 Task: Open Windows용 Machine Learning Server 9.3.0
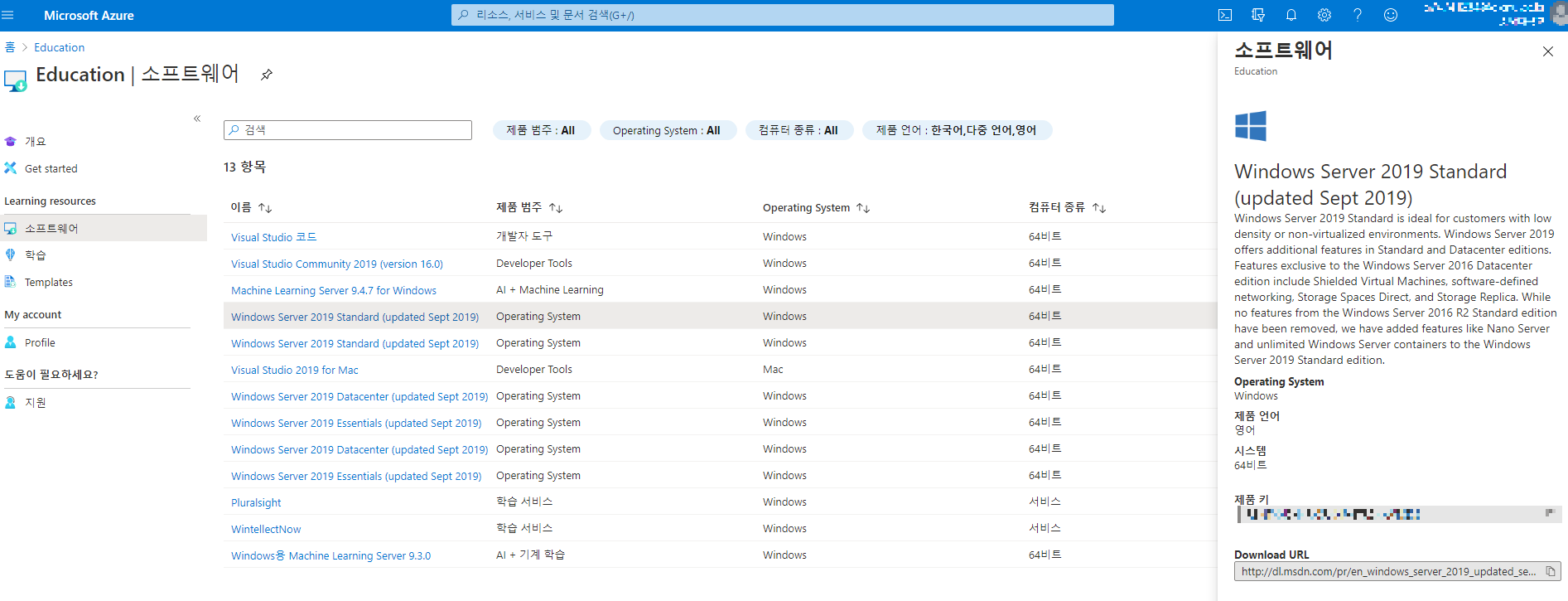pos(330,555)
